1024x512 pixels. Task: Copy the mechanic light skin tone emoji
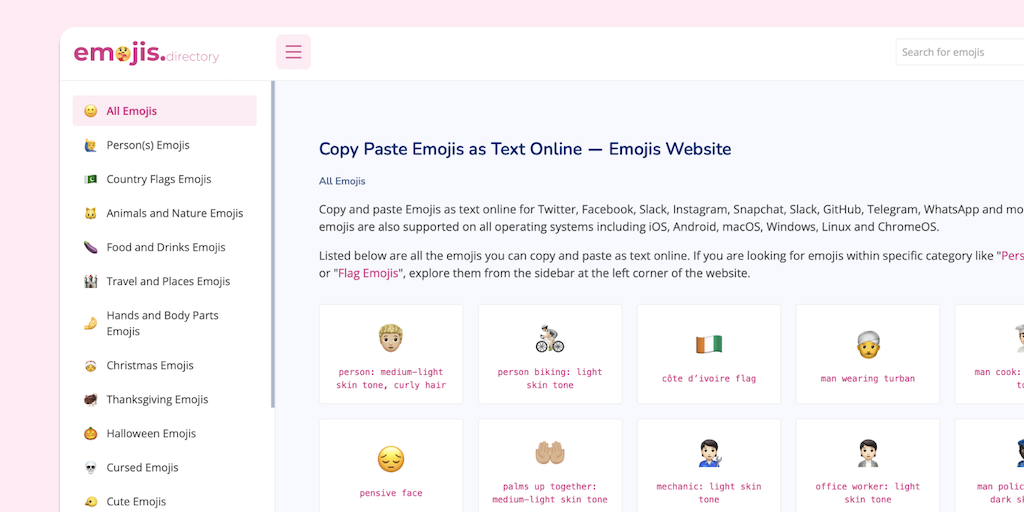709,453
